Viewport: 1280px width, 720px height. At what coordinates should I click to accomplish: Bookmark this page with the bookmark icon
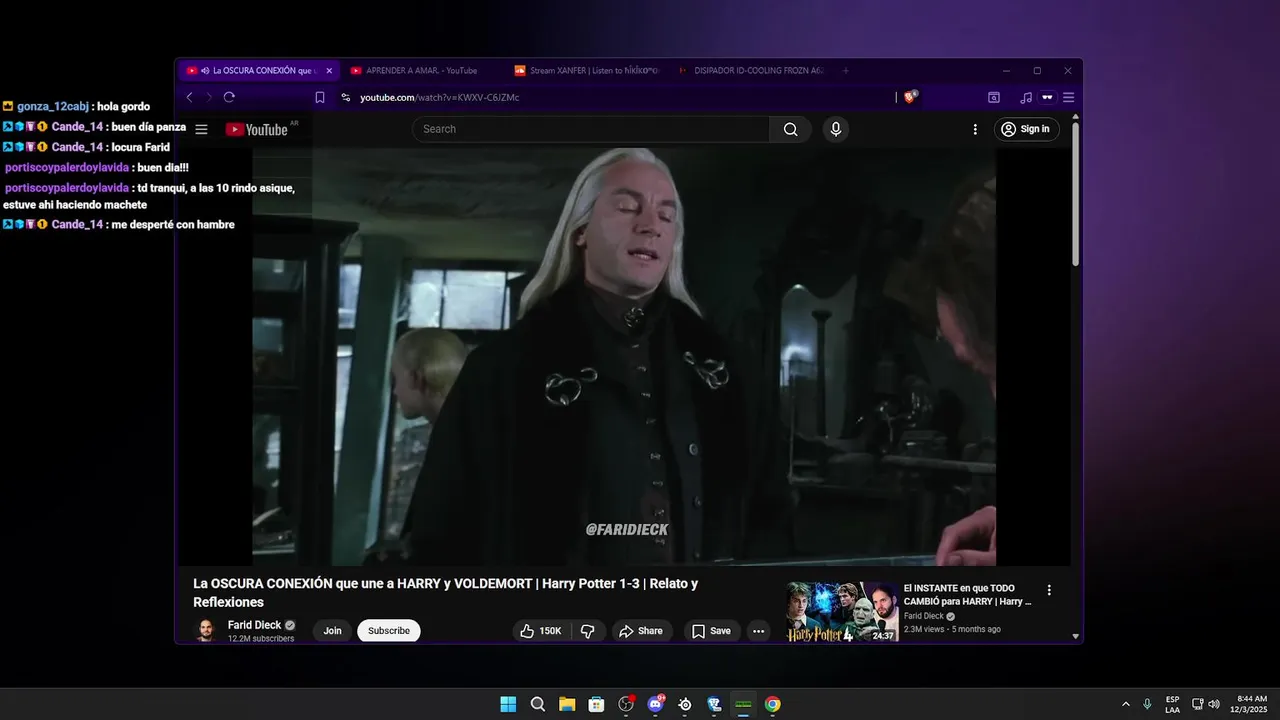pos(320,97)
